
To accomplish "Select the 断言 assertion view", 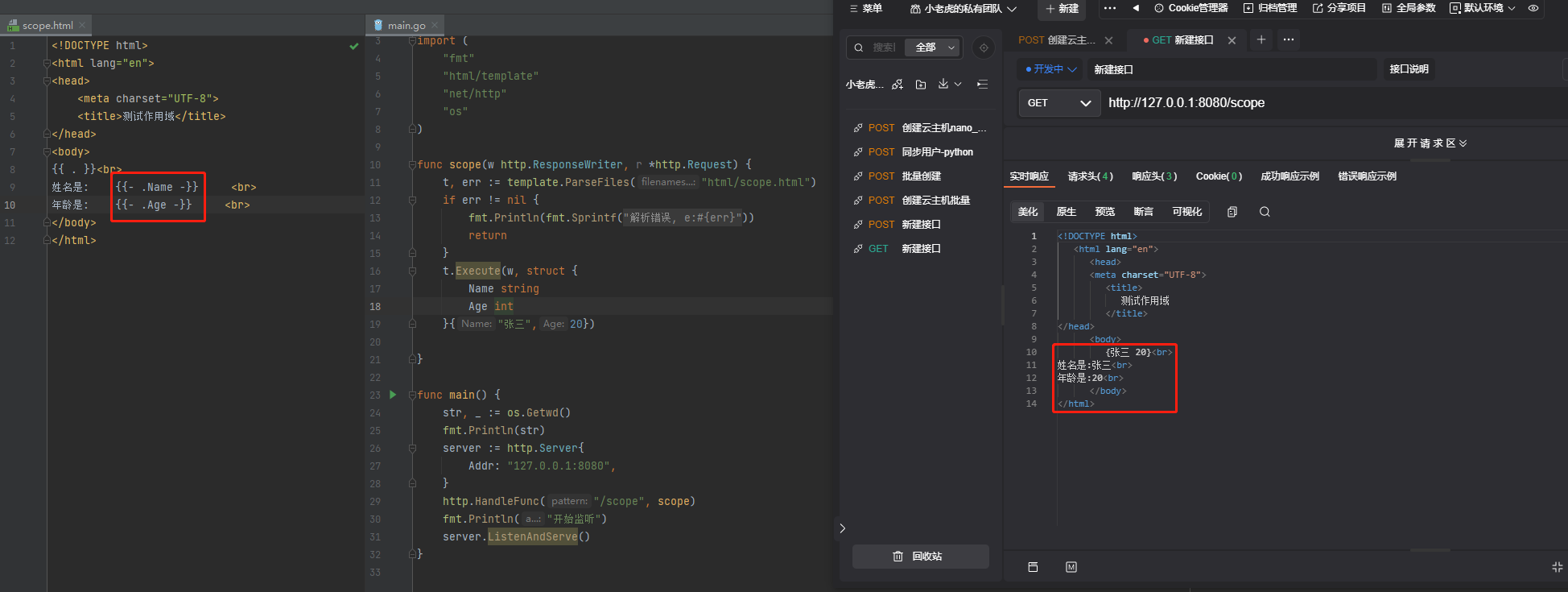I will tap(1144, 212).
